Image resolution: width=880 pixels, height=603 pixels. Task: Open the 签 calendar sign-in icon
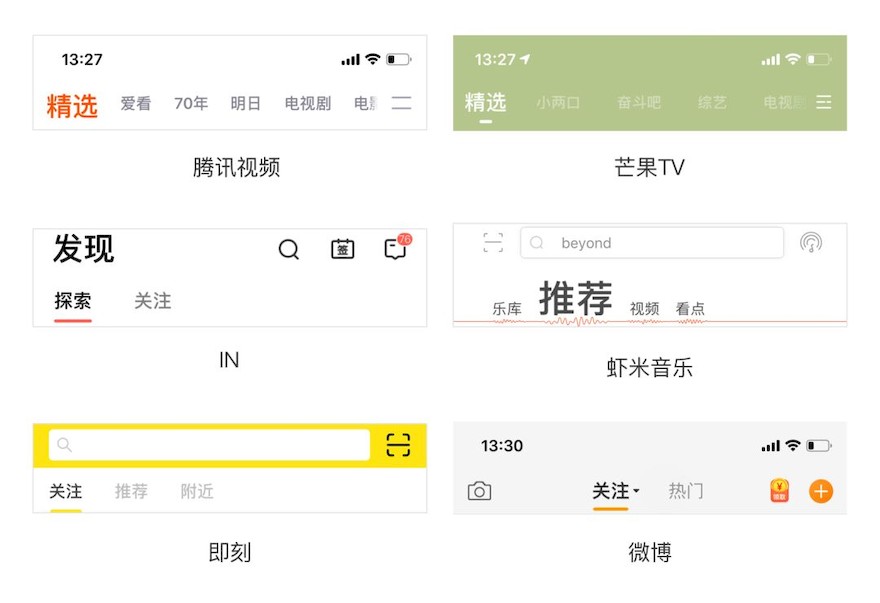click(x=342, y=249)
